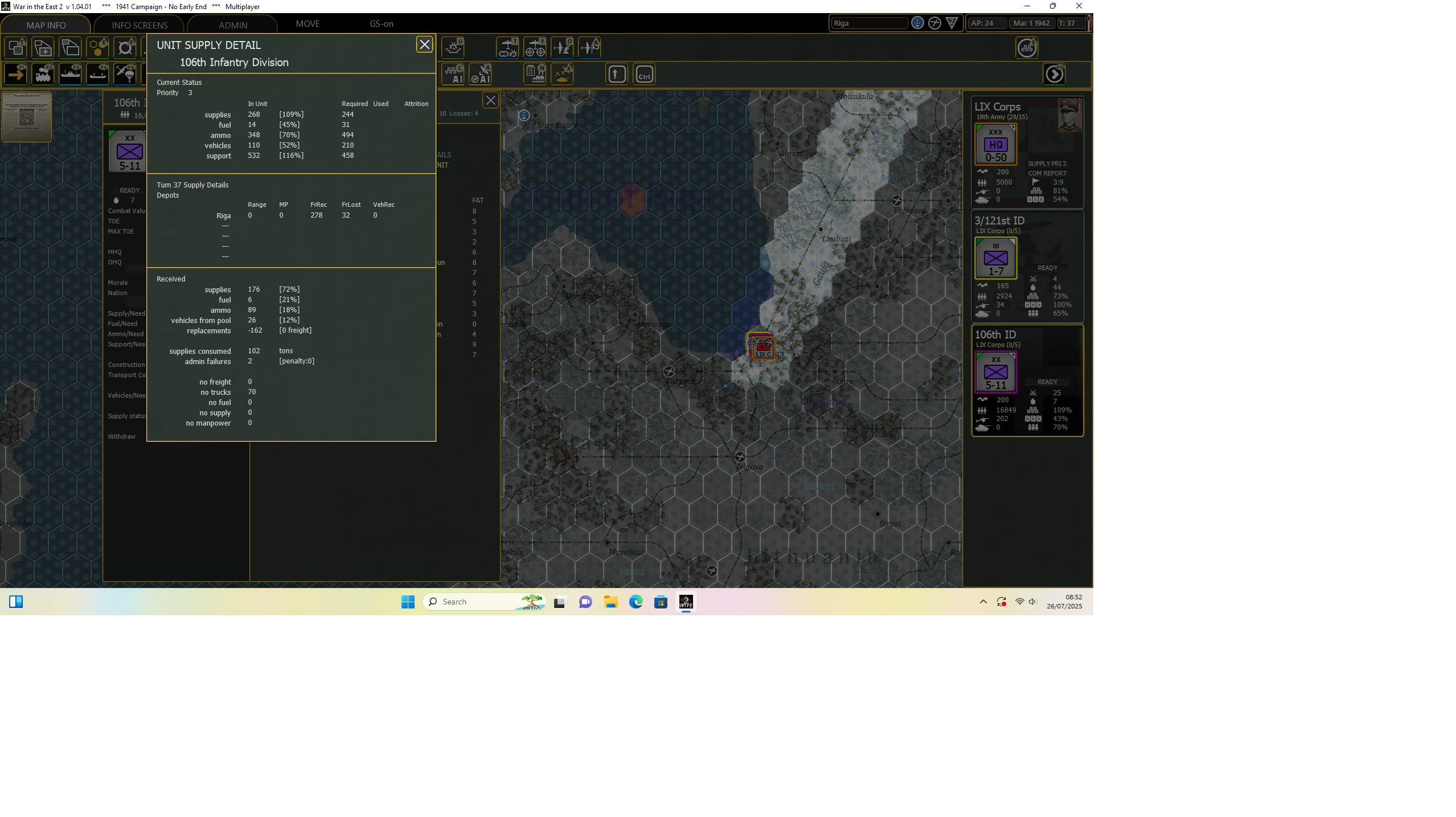Click the circular supply units icon (S)

pos(1027,48)
